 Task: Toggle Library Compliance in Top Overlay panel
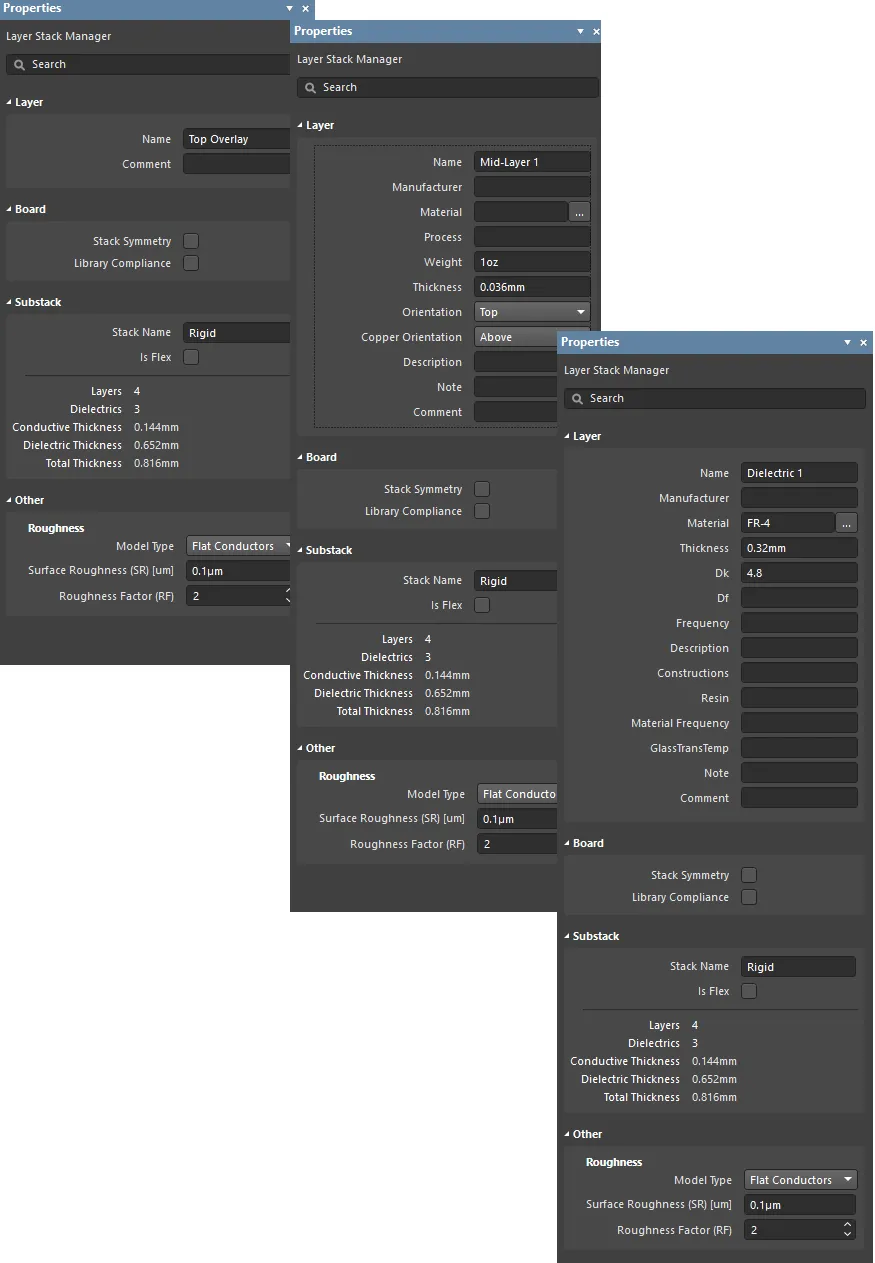pyautogui.click(x=191, y=263)
